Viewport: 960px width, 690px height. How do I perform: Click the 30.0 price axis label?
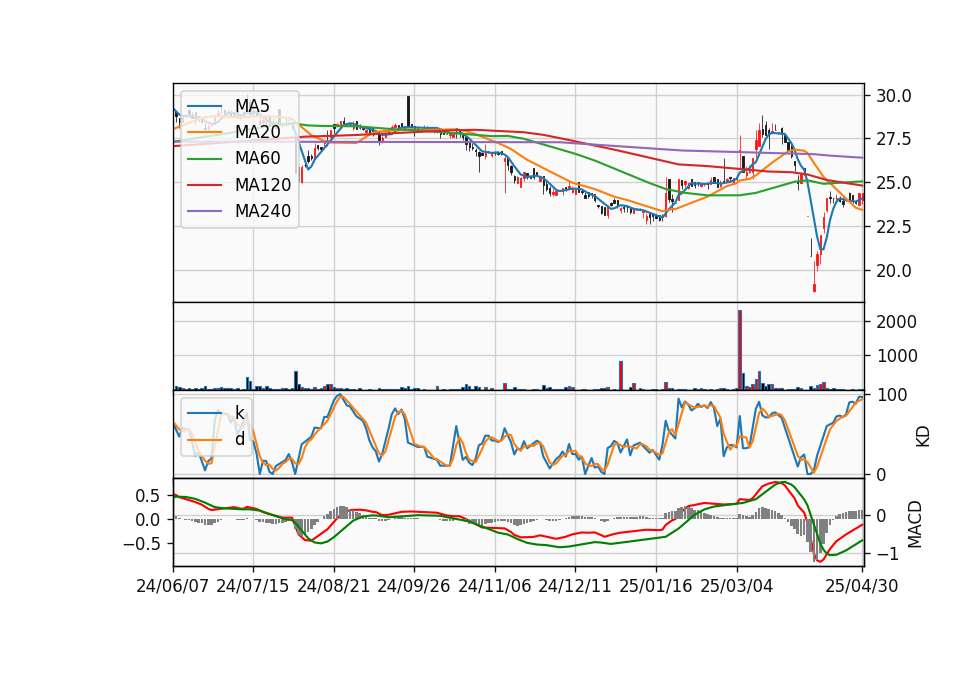point(894,96)
